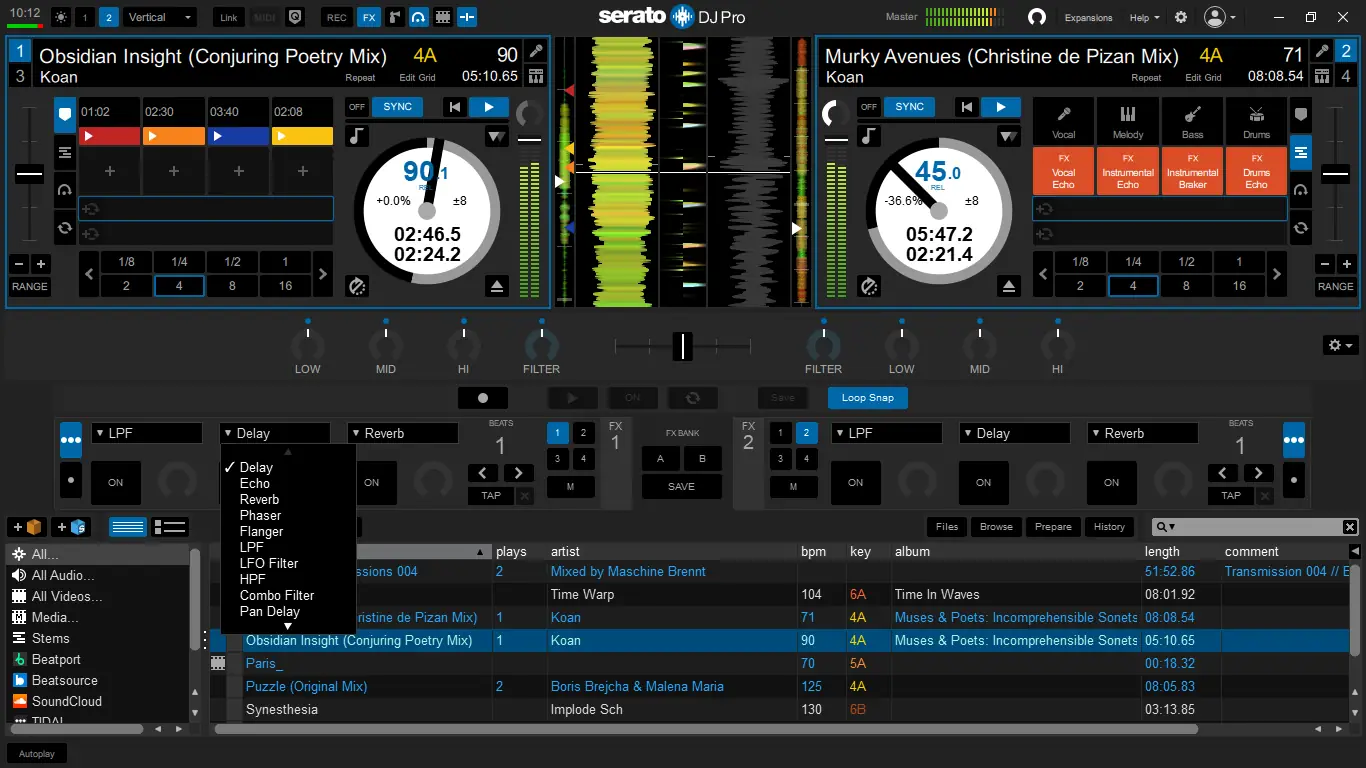Screen dimensions: 1366x768
Task: Open the Reverb effect dropdown in FX 2
Action: [x=1142, y=433]
